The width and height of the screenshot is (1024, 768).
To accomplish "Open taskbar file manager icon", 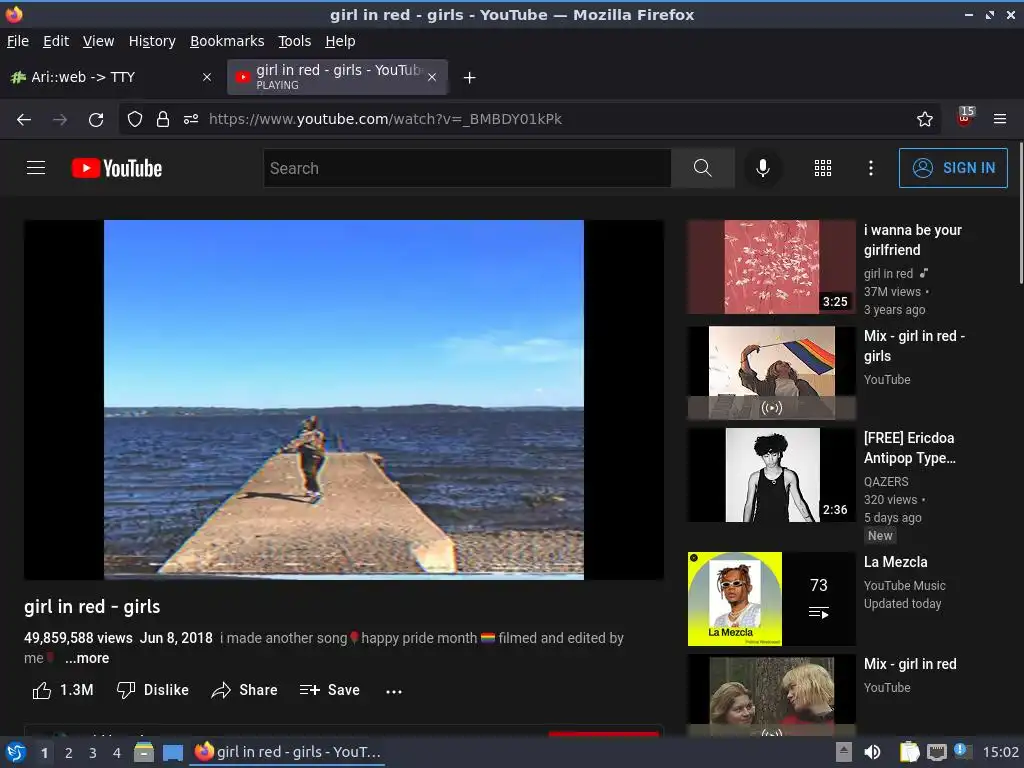I will point(144,752).
